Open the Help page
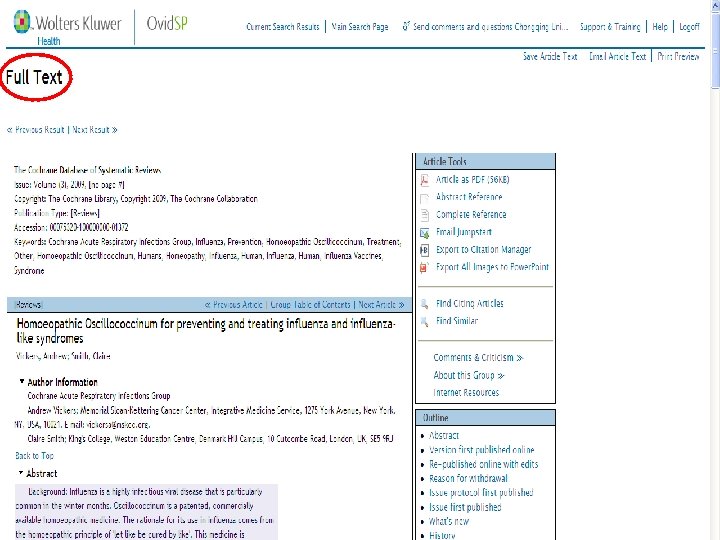The height and width of the screenshot is (540, 720). [660, 27]
